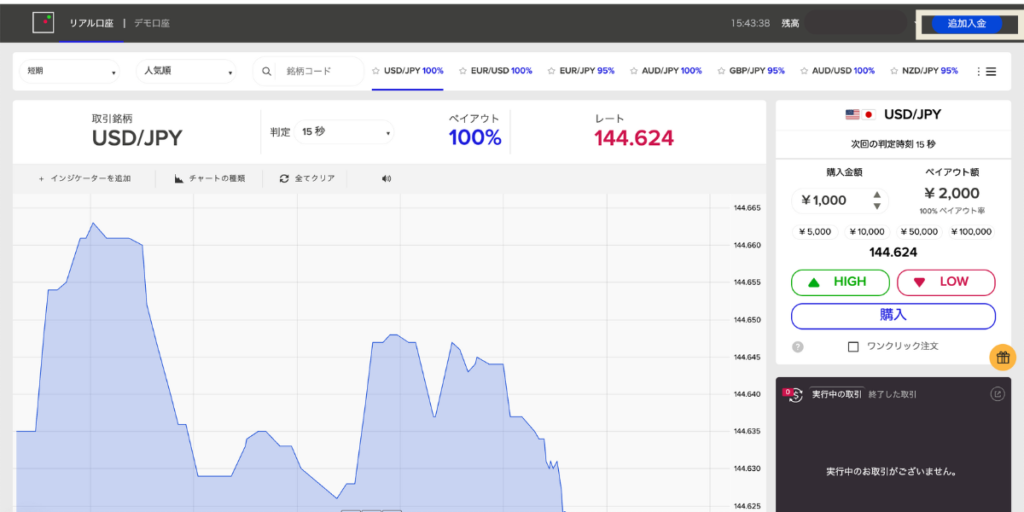Click the 追加入金 deposit button
This screenshot has height=512, width=1024.
click(966, 23)
